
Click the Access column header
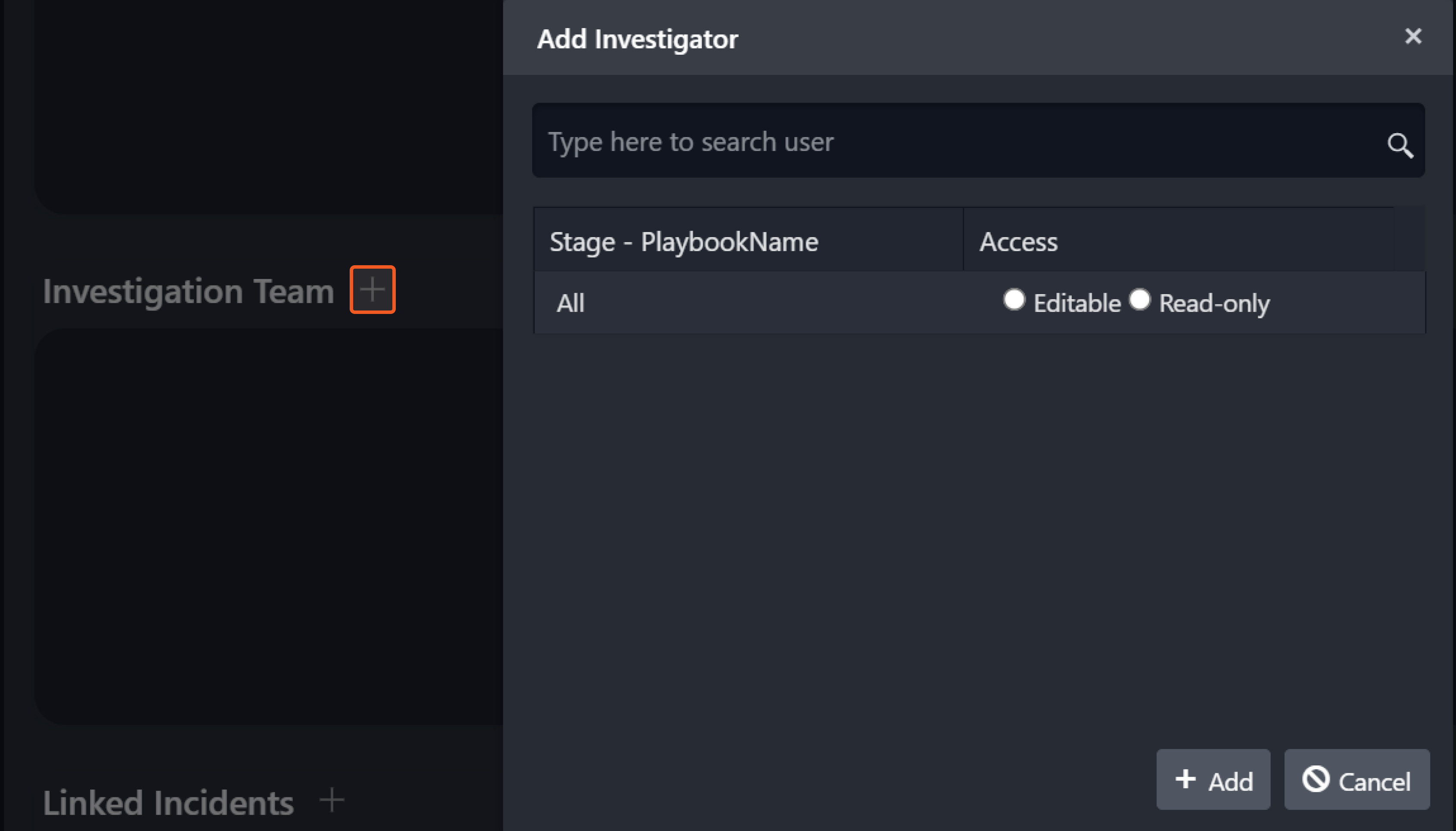(1018, 241)
